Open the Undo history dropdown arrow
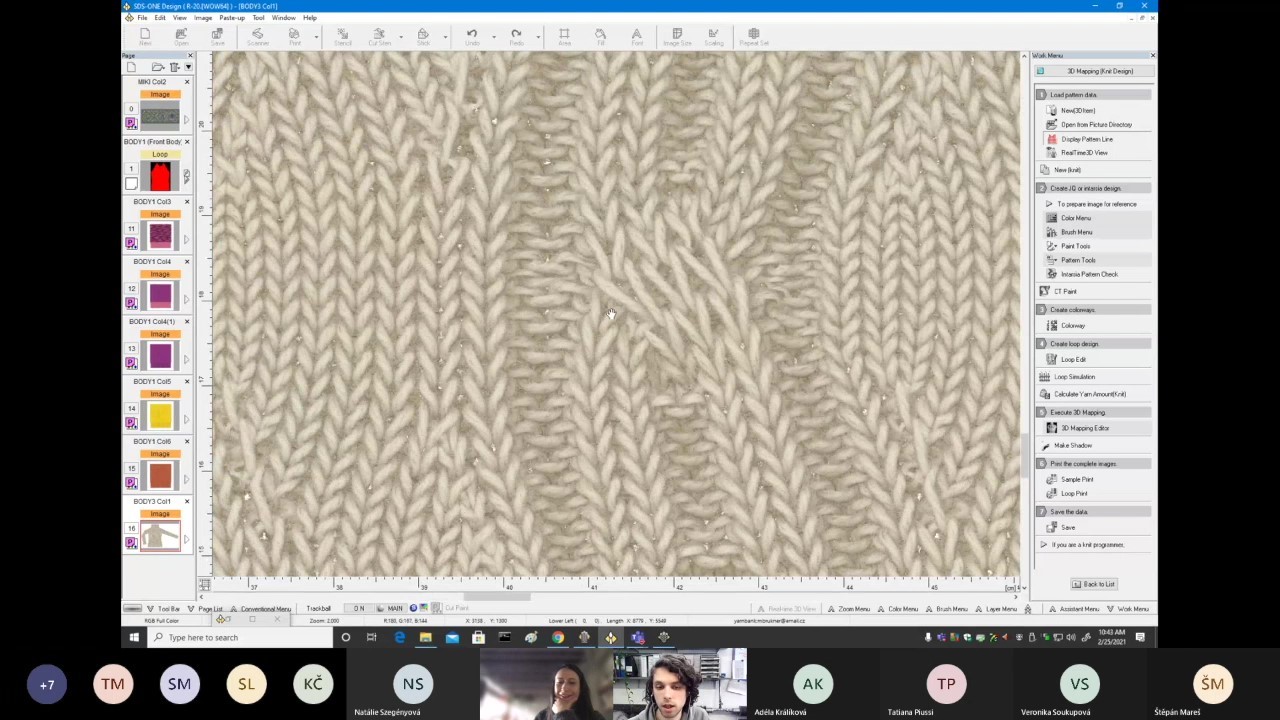 (x=493, y=37)
